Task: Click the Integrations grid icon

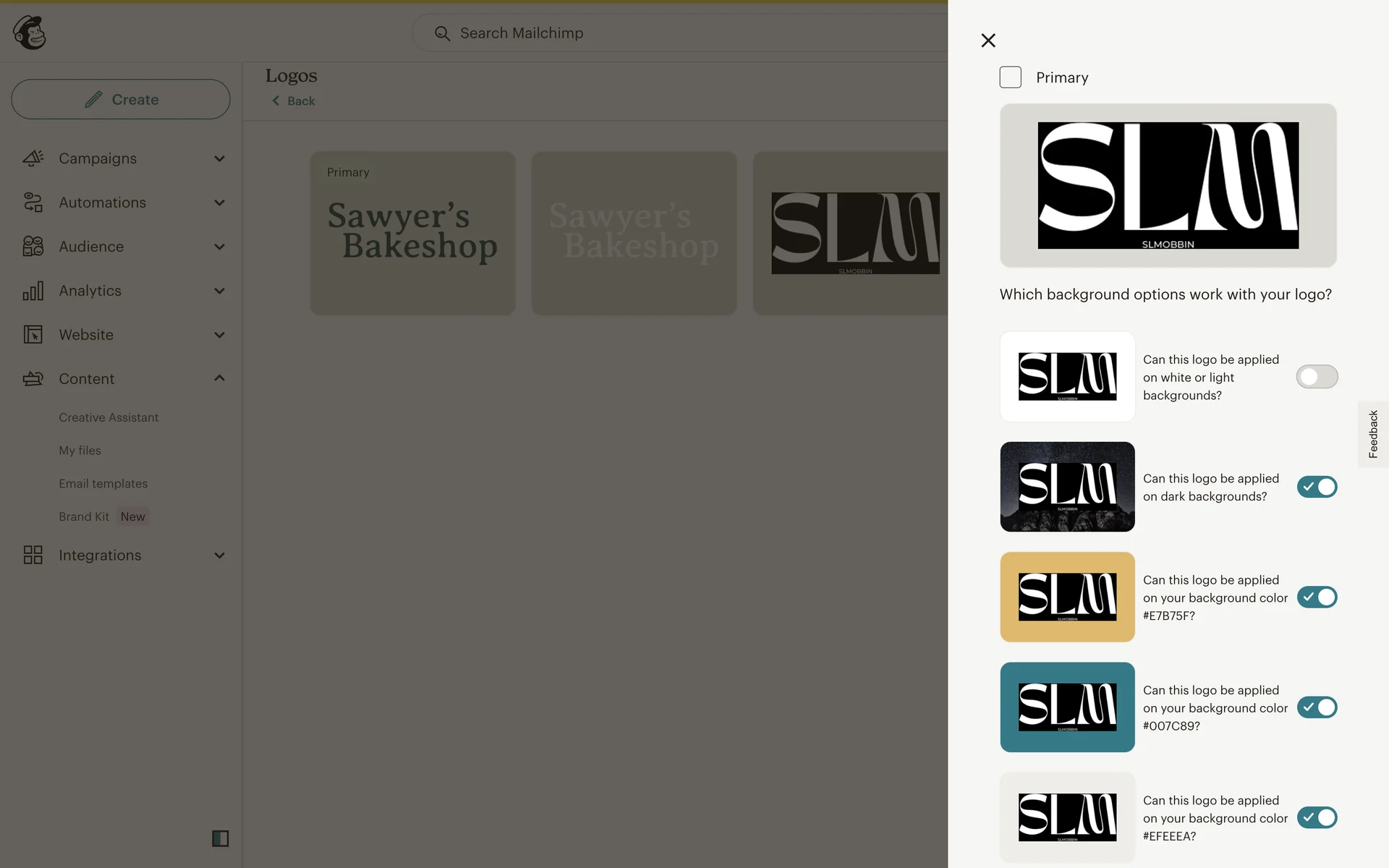Action: [33, 555]
